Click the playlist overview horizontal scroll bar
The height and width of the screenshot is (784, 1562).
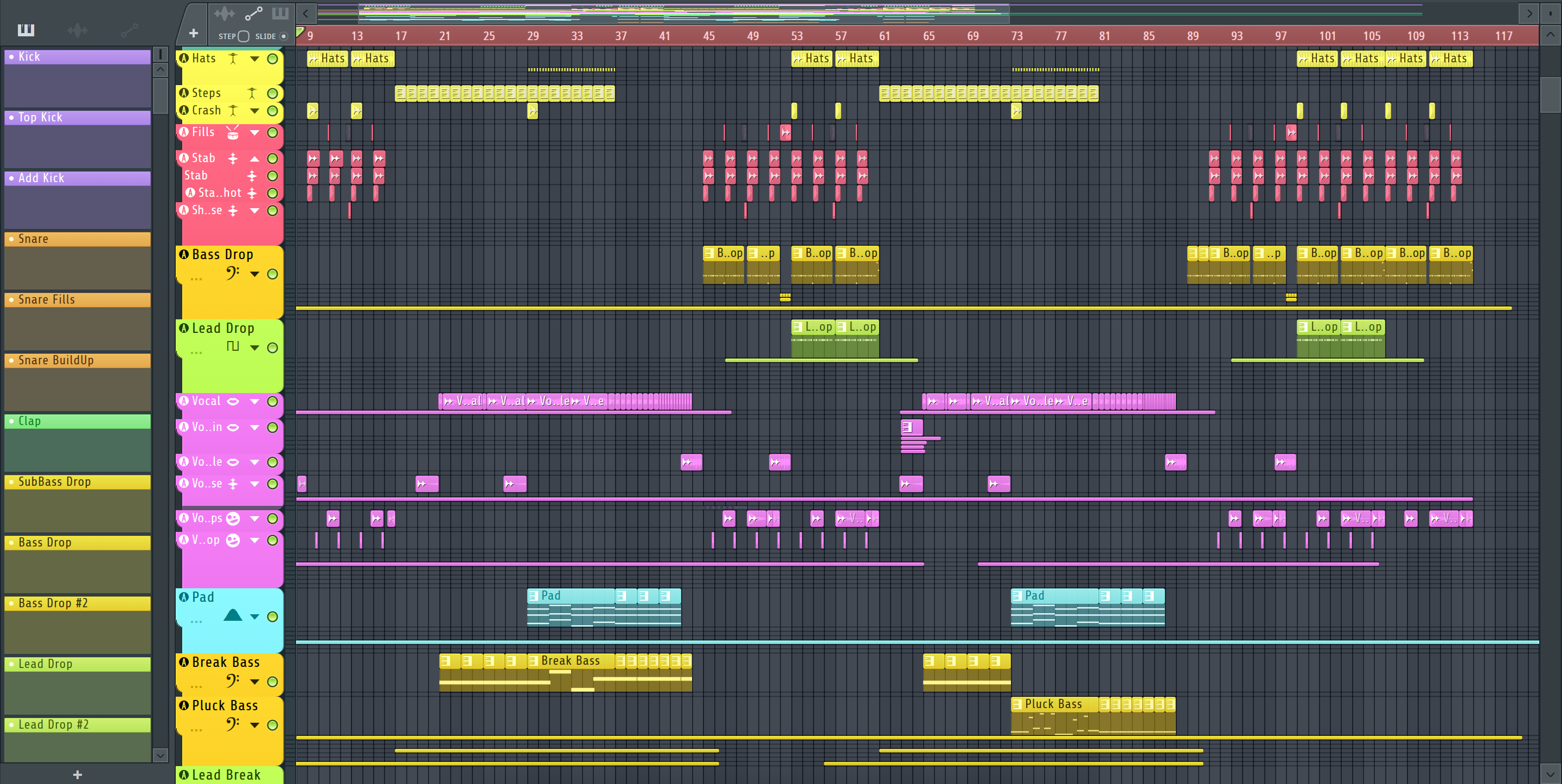[x=683, y=12]
